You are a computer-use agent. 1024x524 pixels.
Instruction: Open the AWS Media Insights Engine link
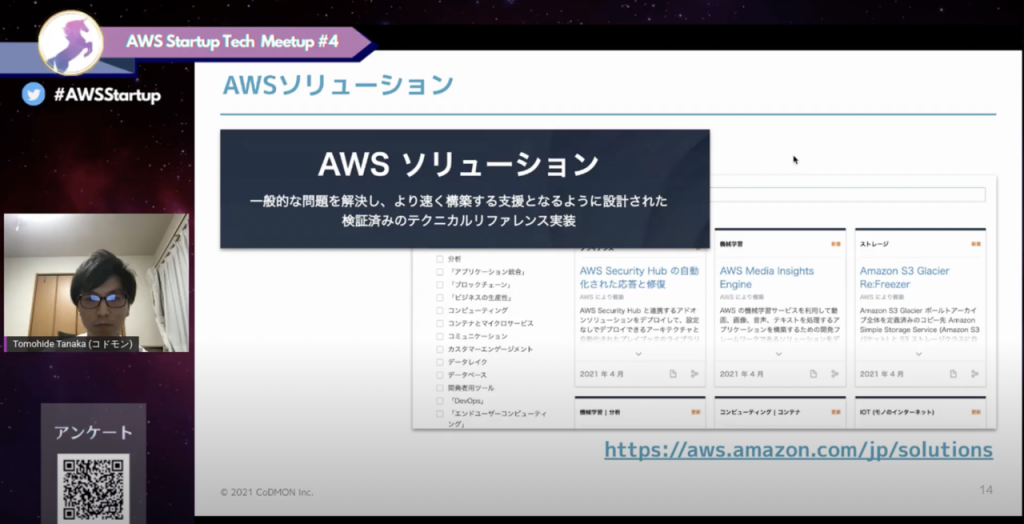[x=767, y=278]
